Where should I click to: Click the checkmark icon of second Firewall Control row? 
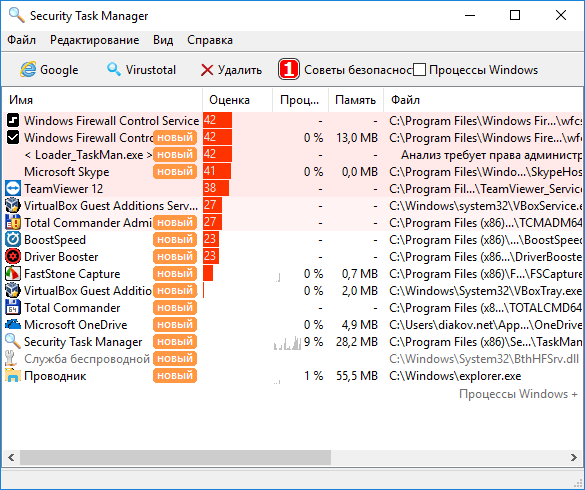13,137
